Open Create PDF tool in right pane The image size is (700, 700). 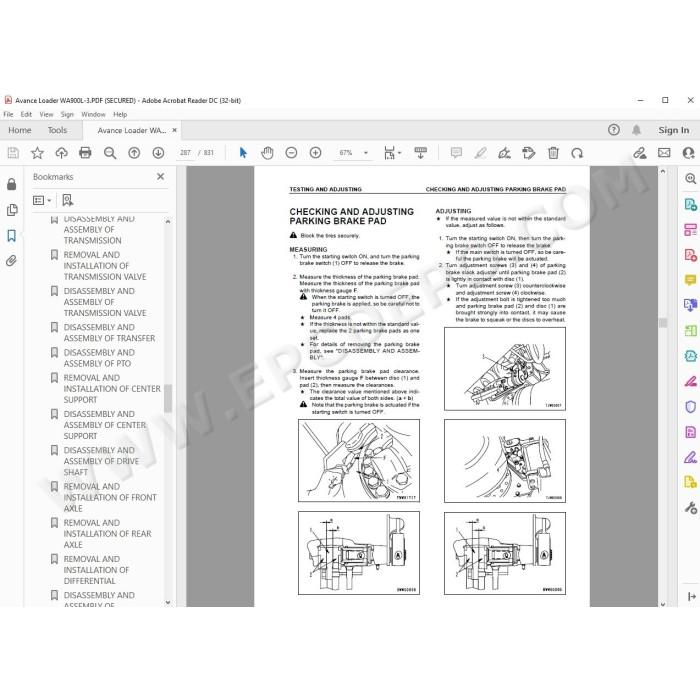(690, 255)
